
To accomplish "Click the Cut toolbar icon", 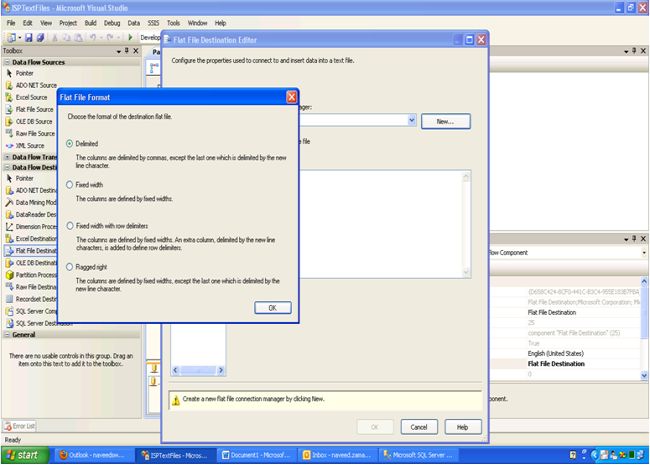I will click(55, 38).
